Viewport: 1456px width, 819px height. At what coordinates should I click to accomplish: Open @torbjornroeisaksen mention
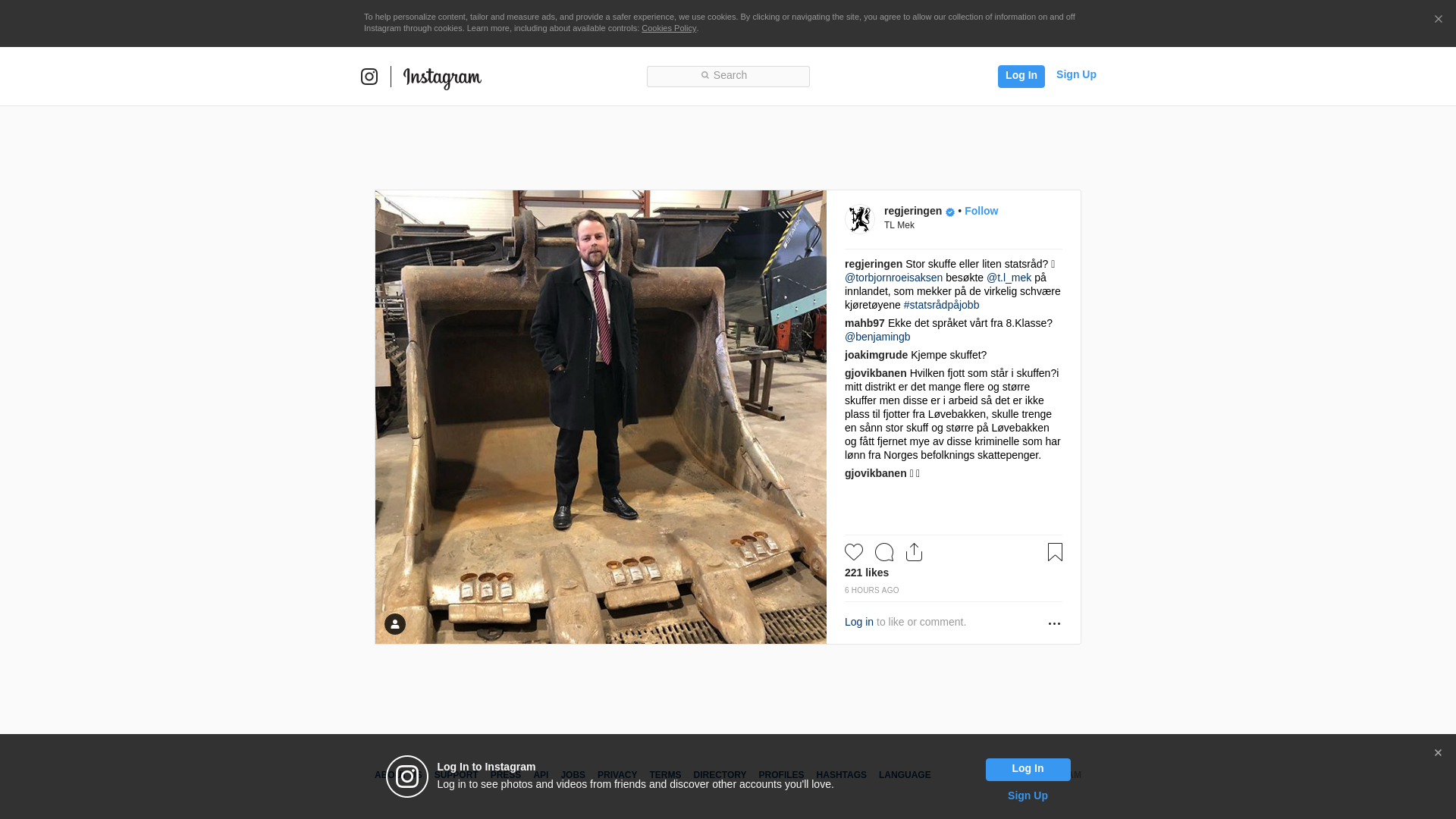[893, 278]
